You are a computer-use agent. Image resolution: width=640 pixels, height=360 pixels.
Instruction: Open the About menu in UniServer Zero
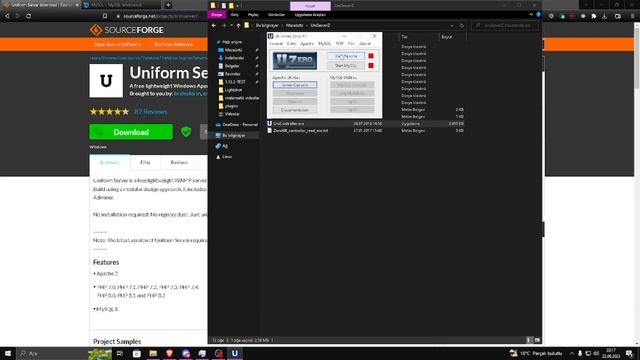coord(365,43)
